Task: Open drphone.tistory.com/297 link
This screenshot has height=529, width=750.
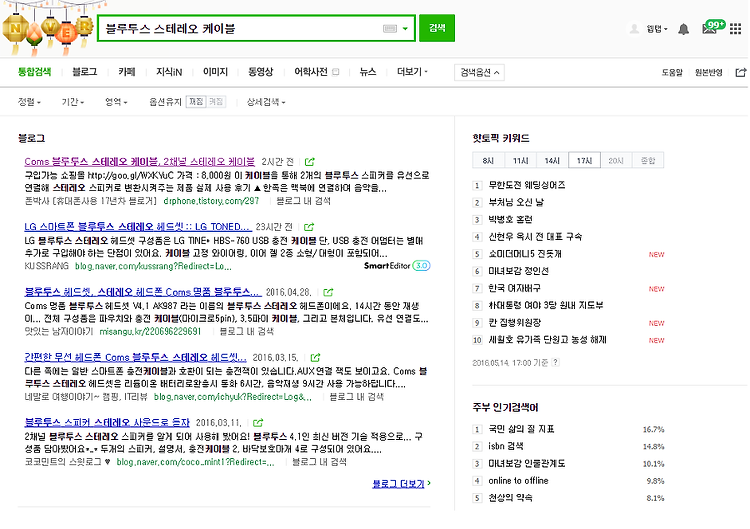Action: (211, 201)
